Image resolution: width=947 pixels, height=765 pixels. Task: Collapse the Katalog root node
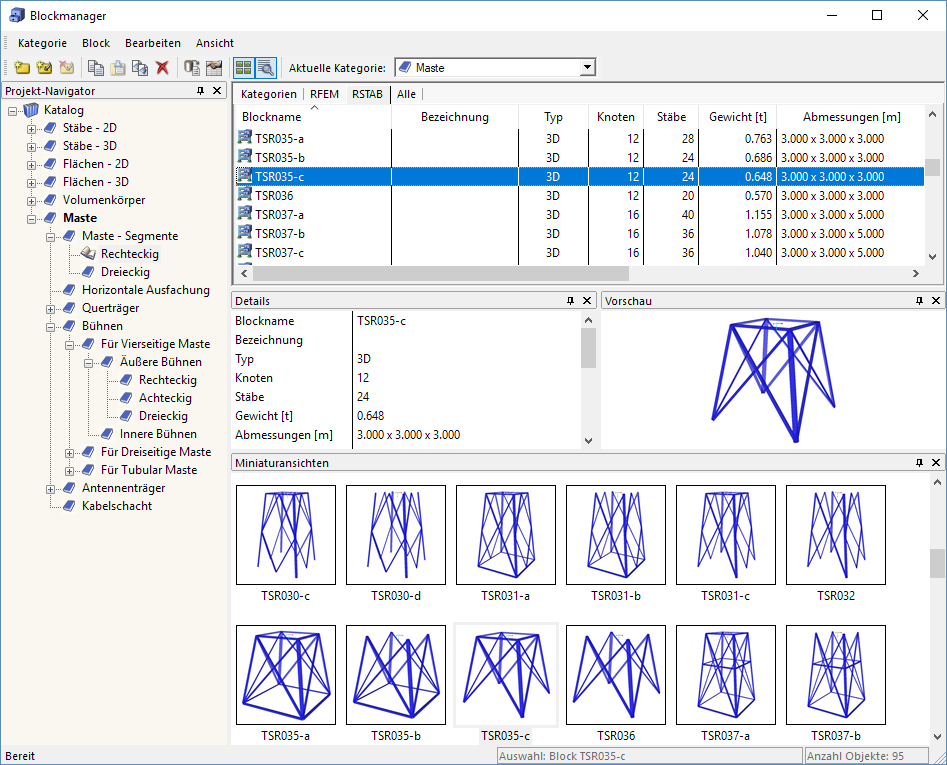click(x=12, y=111)
